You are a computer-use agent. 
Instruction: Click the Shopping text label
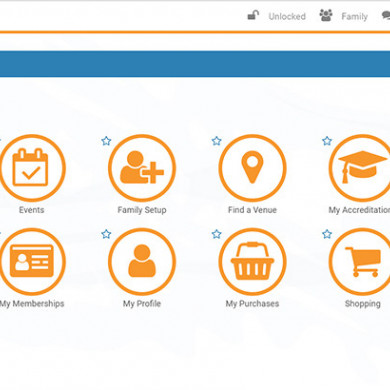363,304
